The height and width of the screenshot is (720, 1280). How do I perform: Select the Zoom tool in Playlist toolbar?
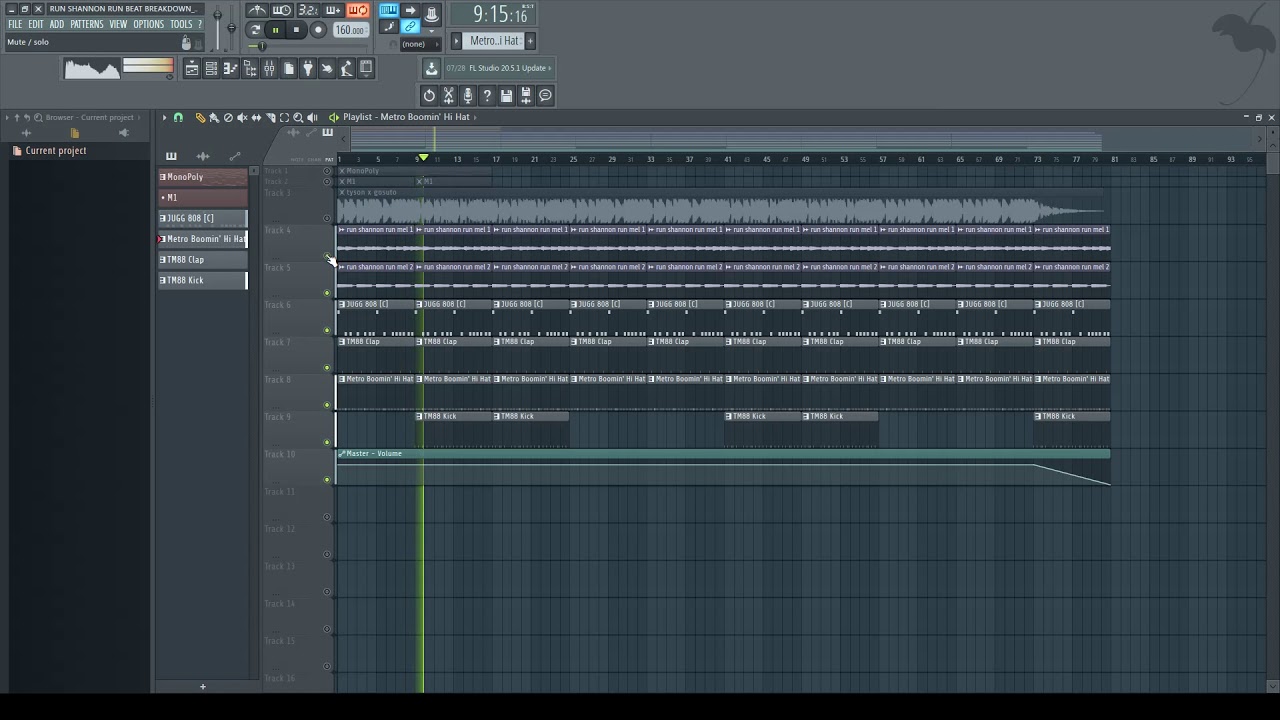298,117
